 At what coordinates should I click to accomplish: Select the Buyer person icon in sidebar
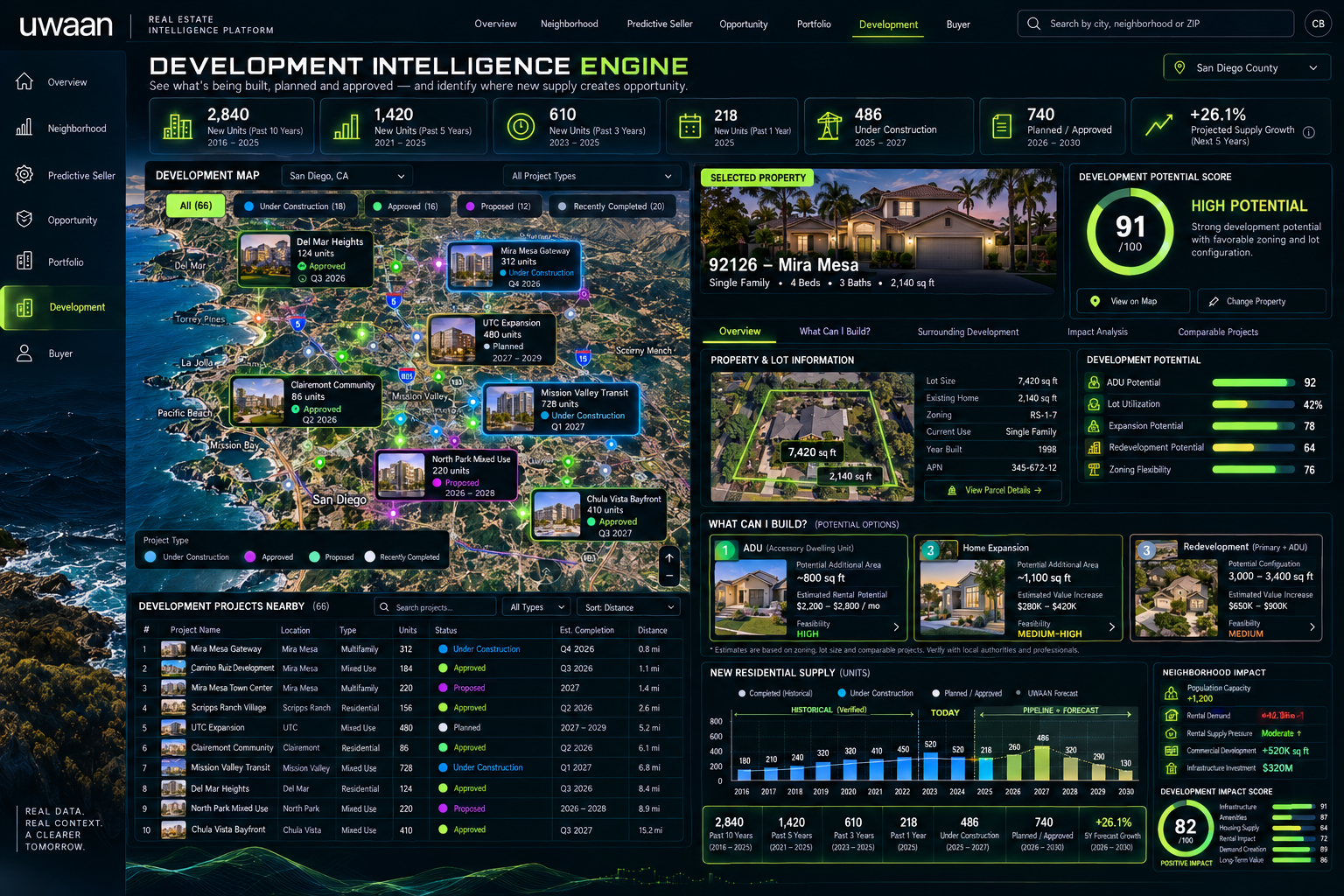click(x=24, y=353)
